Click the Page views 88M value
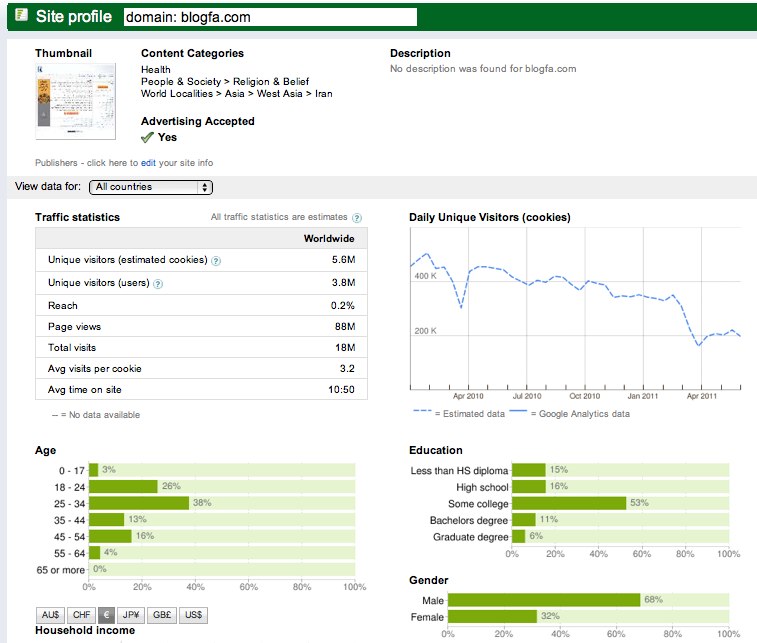 pos(345,327)
